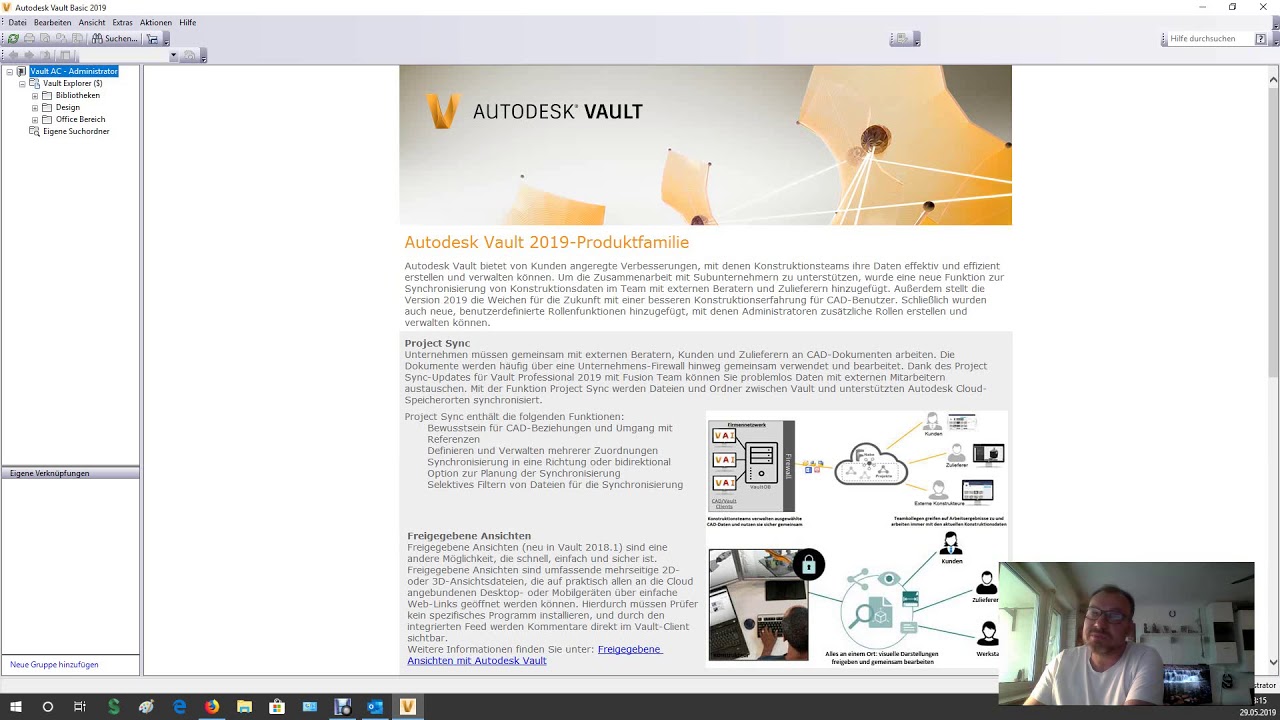Screen dimensions: 1280x720
Task: Click the Back navigation arrow
Action: [13, 55]
